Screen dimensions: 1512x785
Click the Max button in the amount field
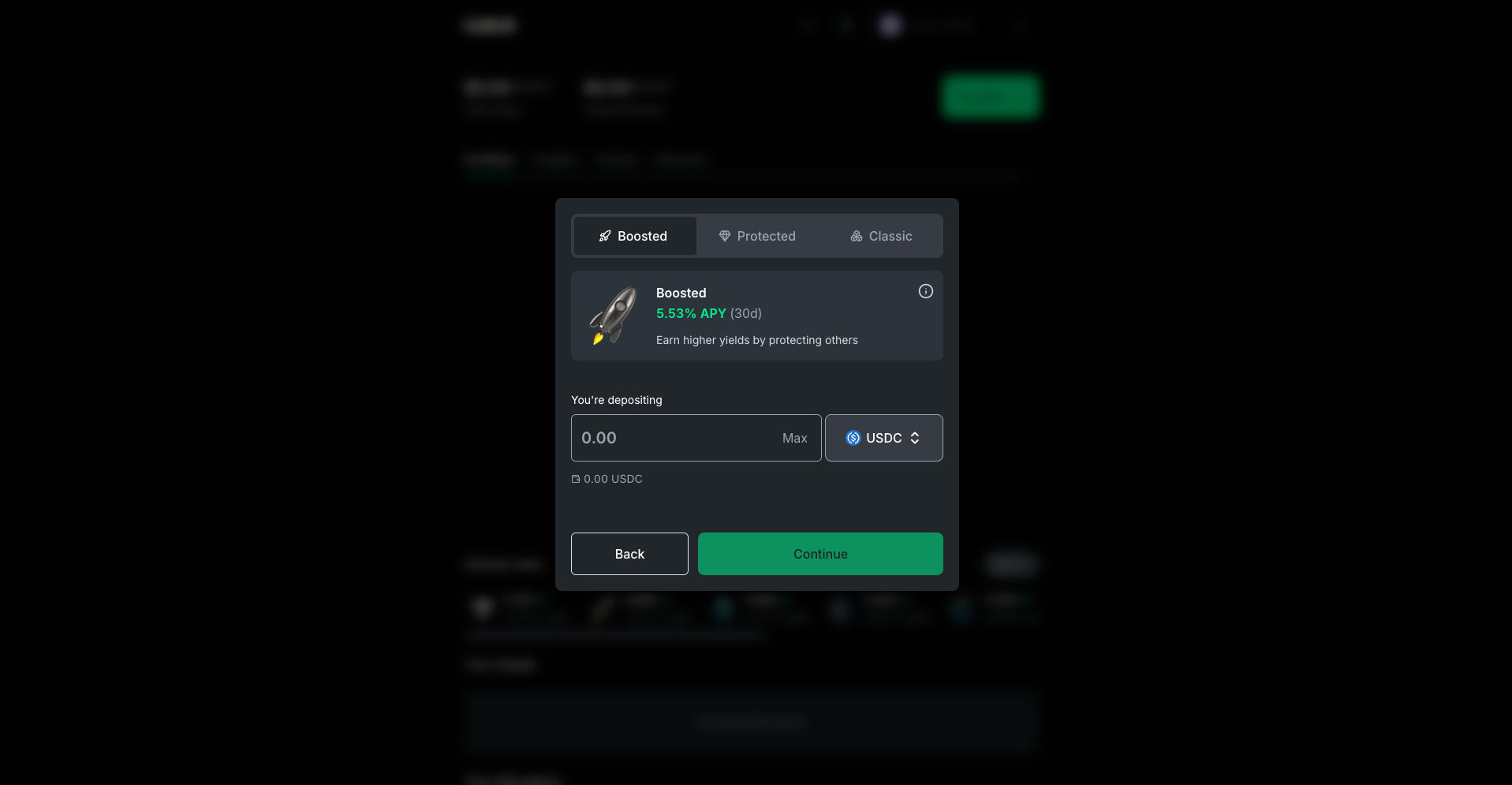795,438
